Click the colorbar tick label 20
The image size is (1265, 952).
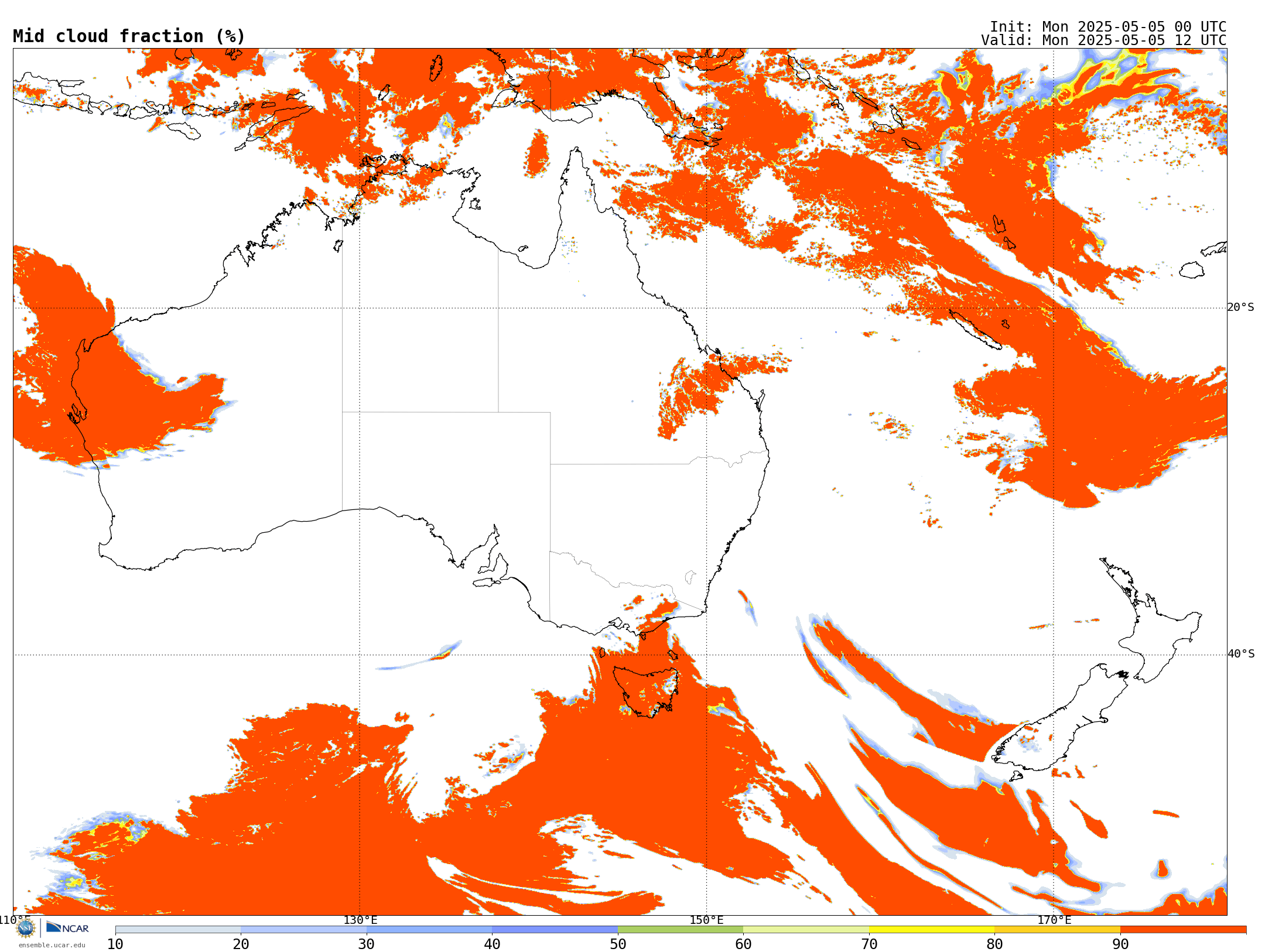pos(241,944)
